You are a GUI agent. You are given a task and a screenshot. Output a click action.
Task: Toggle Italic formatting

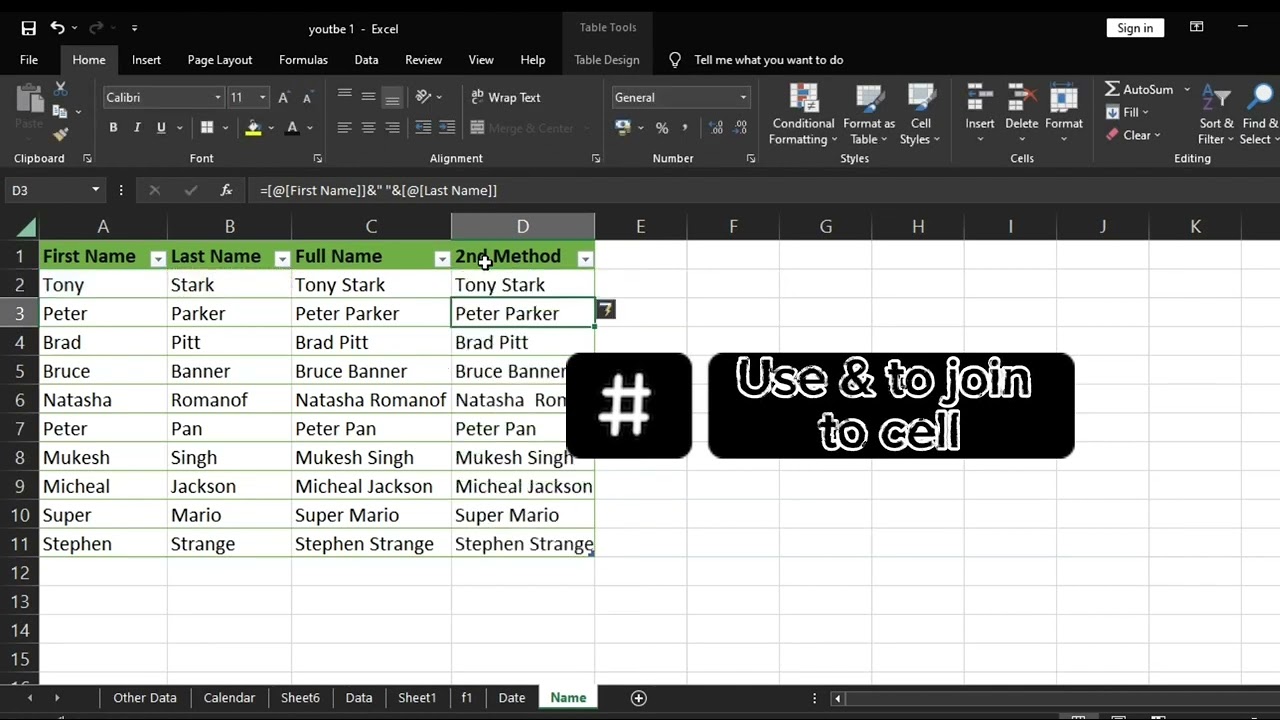(137, 128)
